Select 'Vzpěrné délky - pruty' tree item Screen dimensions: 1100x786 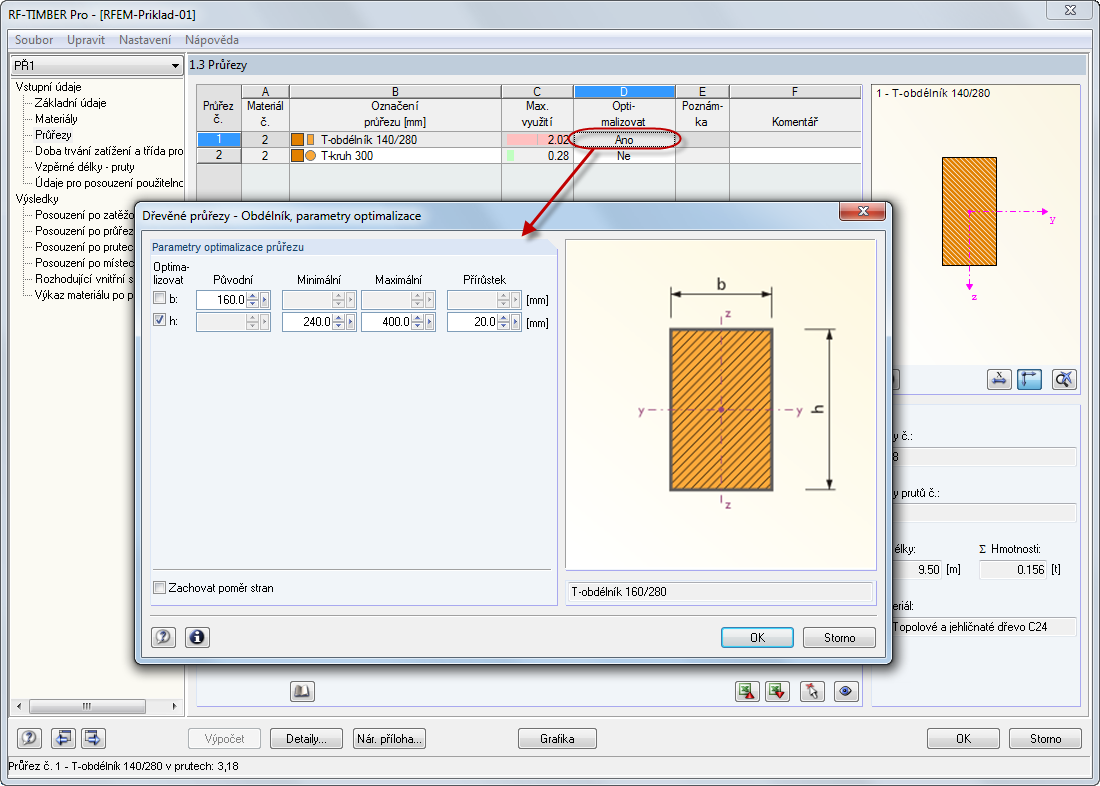[84, 167]
